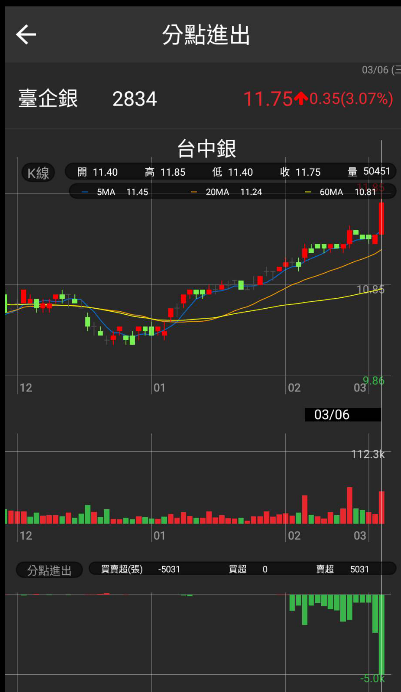The image size is (401, 692).
Task: Tap the open price 開 11.40
Action: coord(97,172)
